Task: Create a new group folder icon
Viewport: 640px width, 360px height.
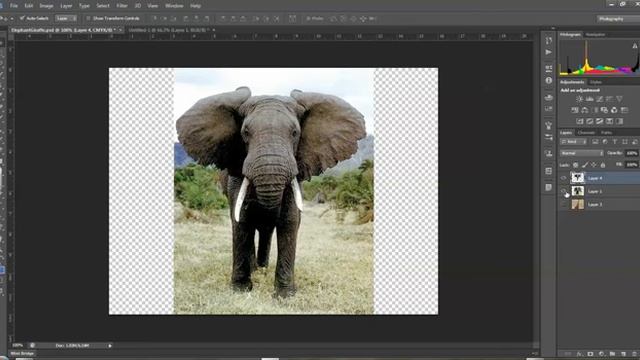Action: 612,353
